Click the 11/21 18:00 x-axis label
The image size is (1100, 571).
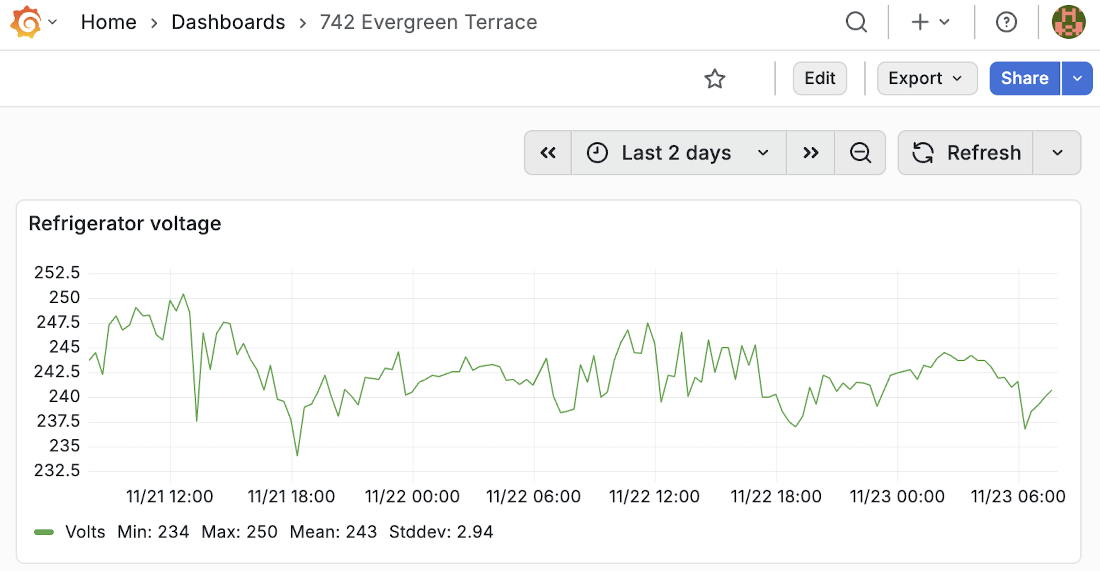(291, 497)
